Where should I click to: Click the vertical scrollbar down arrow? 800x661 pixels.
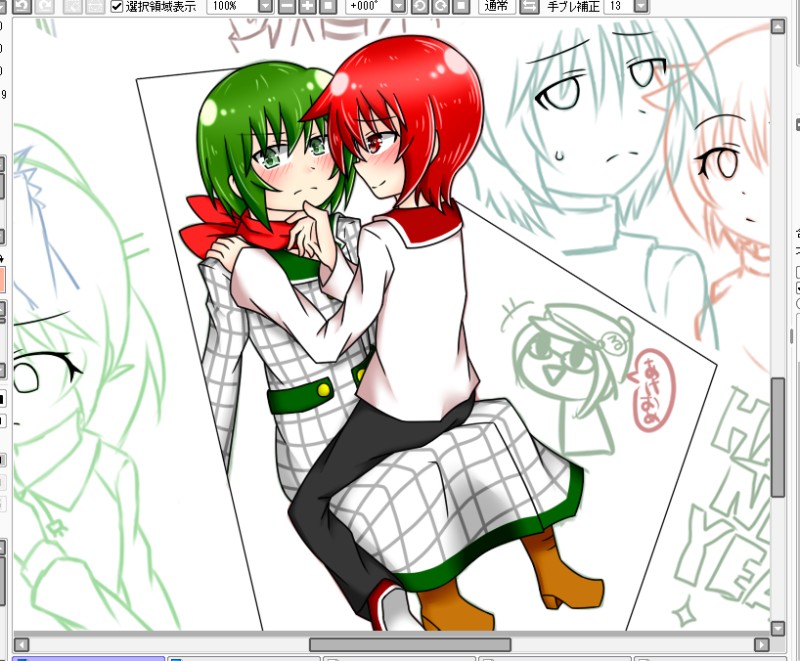click(x=778, y=628)
